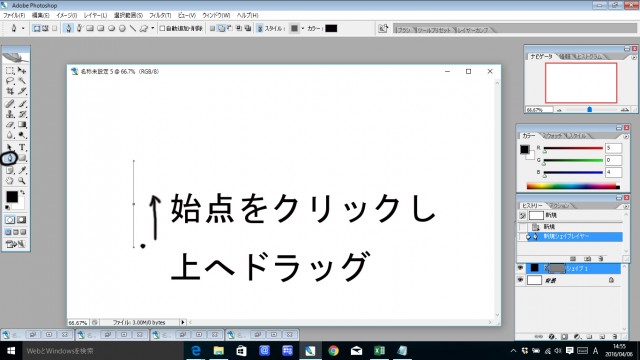Click the Jump to ImageReady icon

[16, 244]
